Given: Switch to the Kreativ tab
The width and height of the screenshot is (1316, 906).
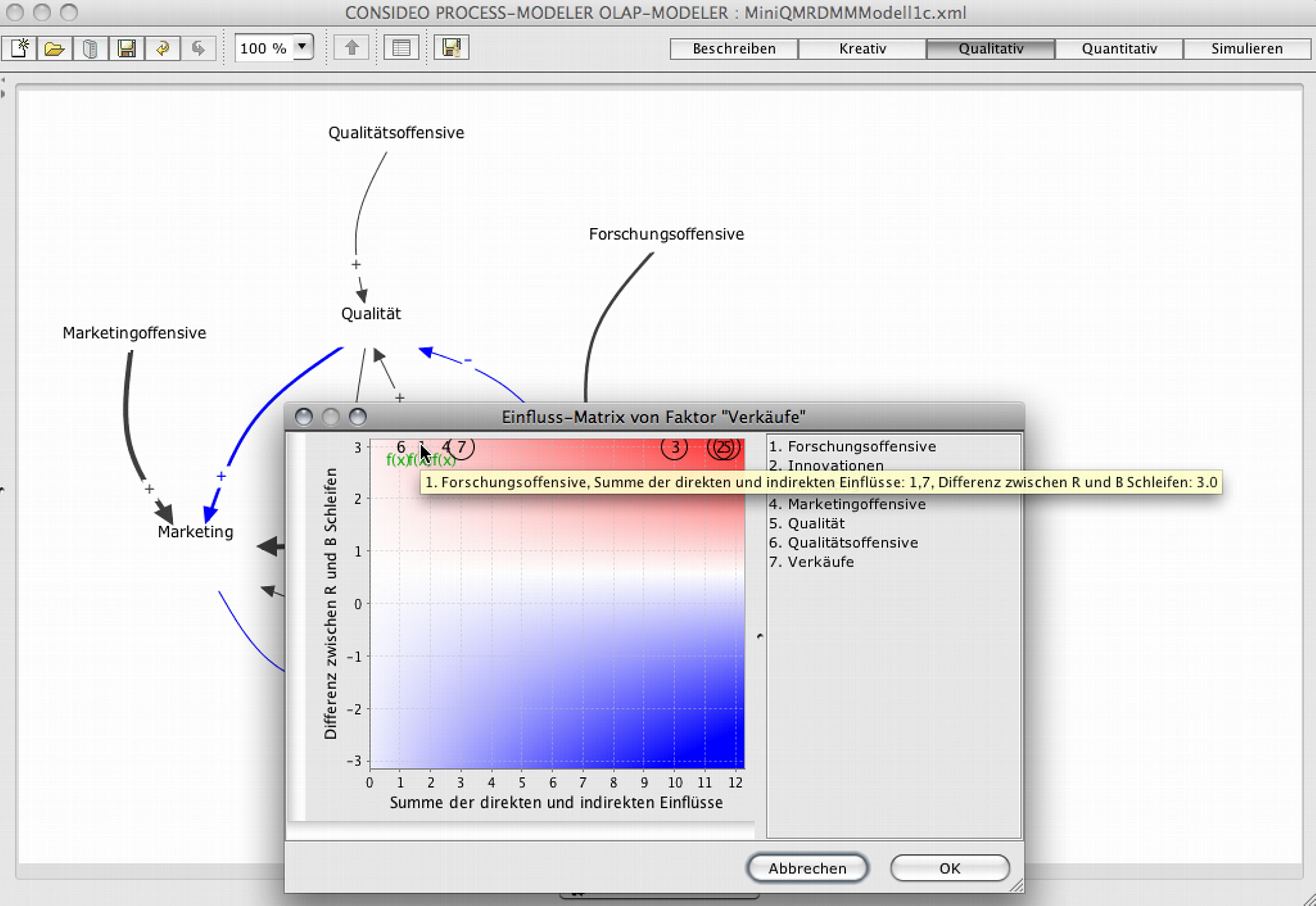Looking at the screenshot, I should [x=862, y=49].
